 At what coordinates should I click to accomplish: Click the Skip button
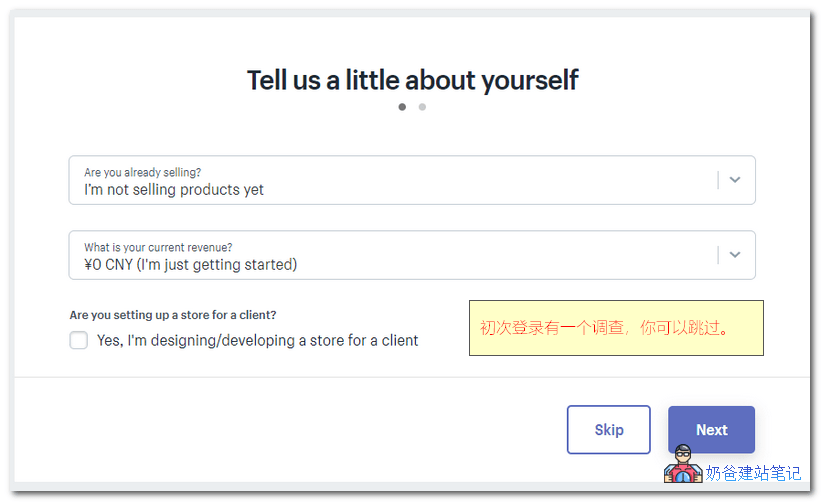click(608, 430)
